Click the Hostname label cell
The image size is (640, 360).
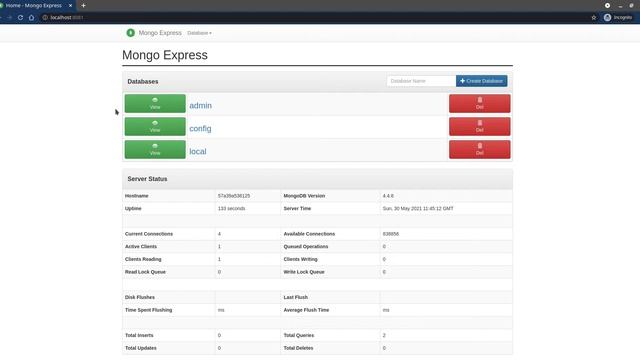(169, 196)
